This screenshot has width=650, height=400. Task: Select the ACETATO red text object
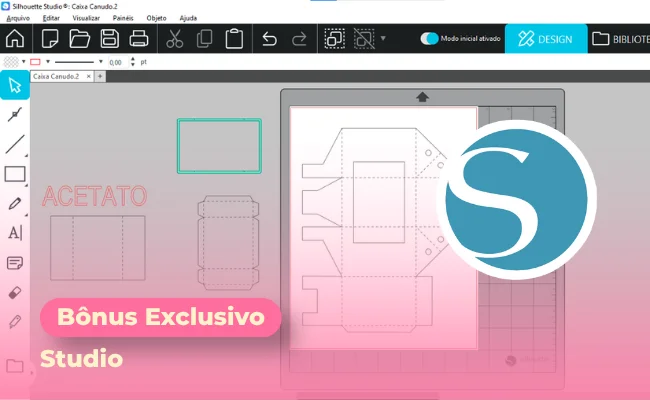click(95, 196)
